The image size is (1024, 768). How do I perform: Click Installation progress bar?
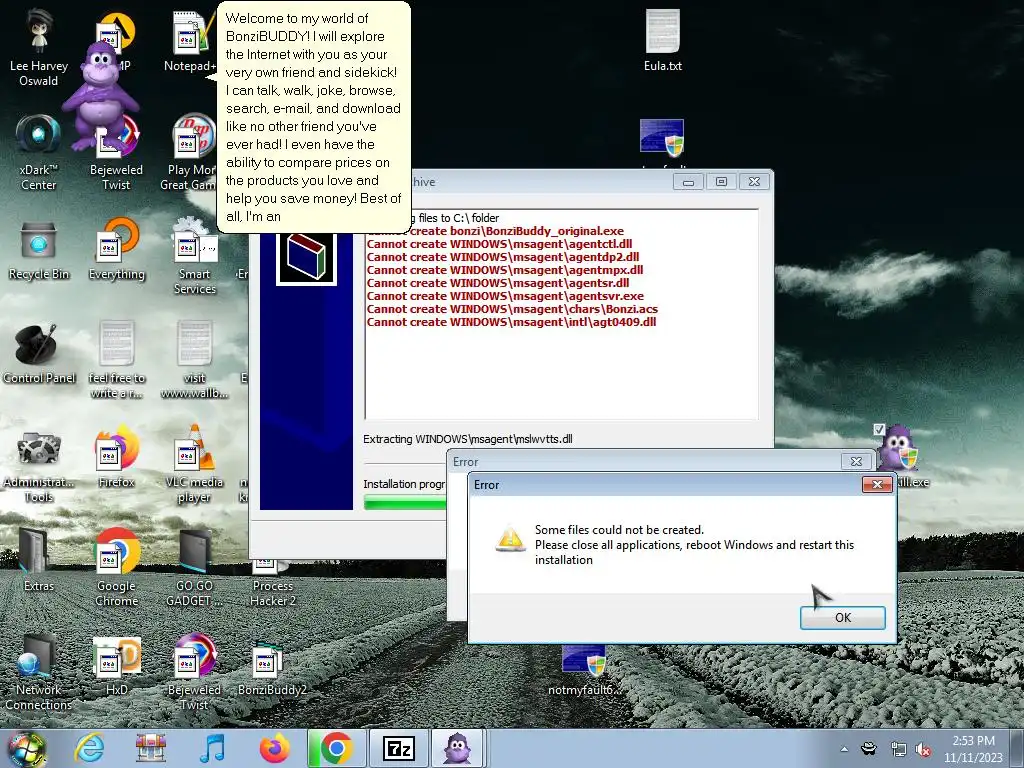click(405, 503)
